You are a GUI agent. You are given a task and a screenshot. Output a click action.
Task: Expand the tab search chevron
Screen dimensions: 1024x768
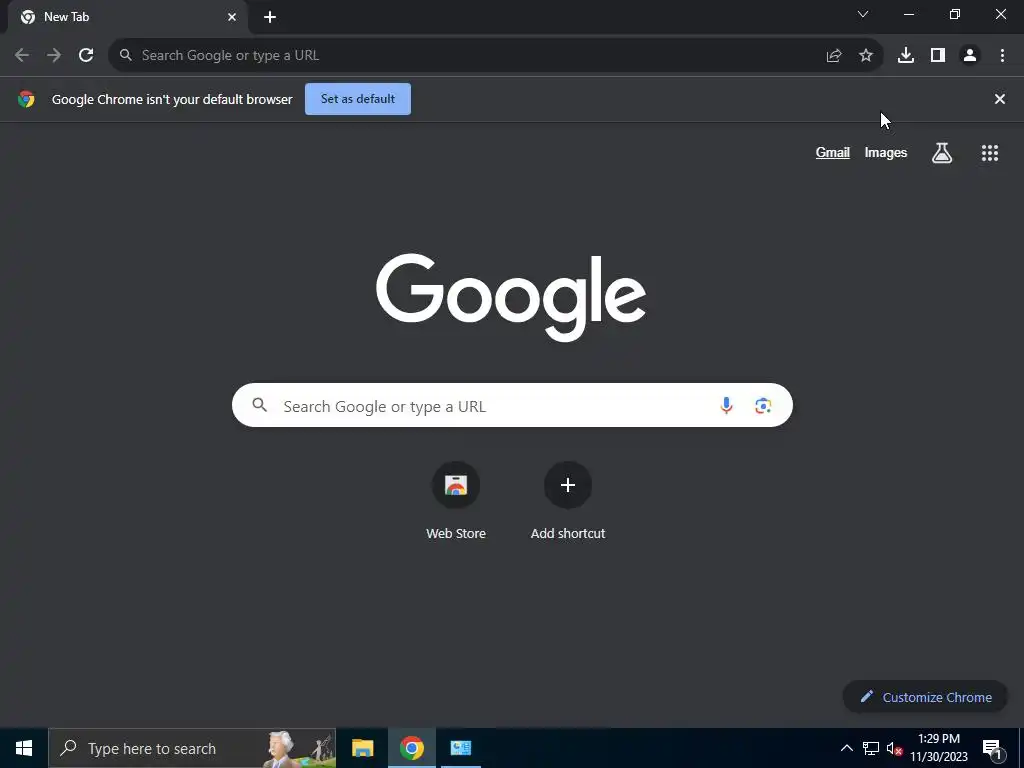pos(863,14)
